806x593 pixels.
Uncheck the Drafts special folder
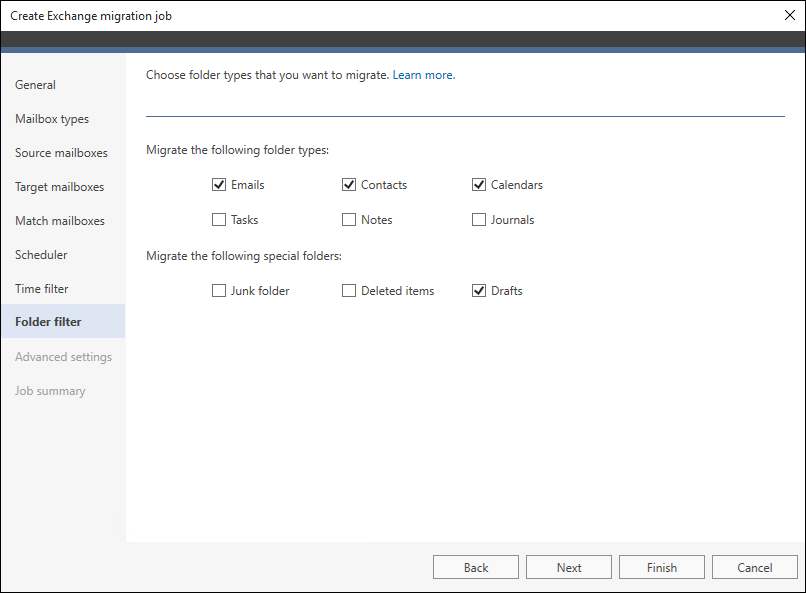point(479,291)
